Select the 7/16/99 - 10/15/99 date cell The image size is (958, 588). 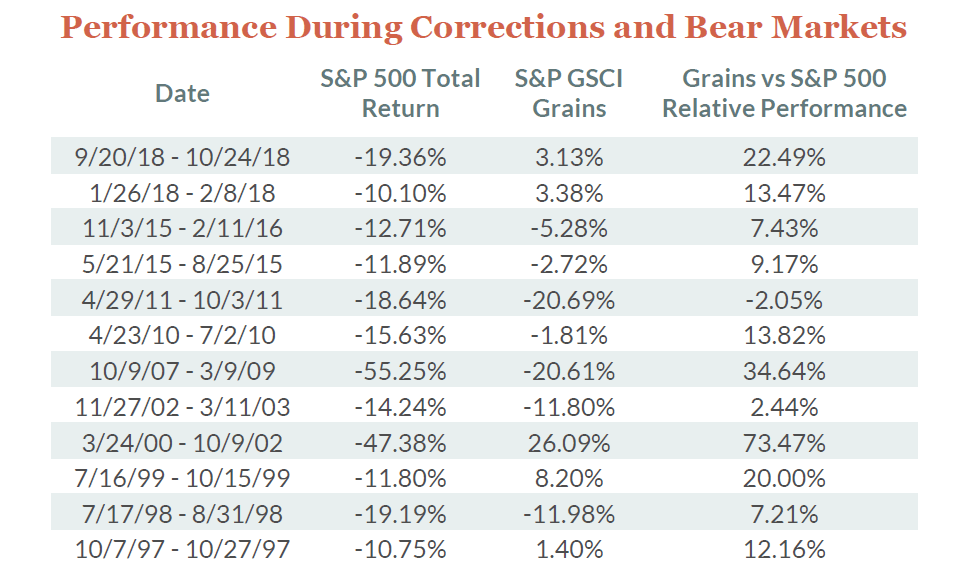point(182,479)
